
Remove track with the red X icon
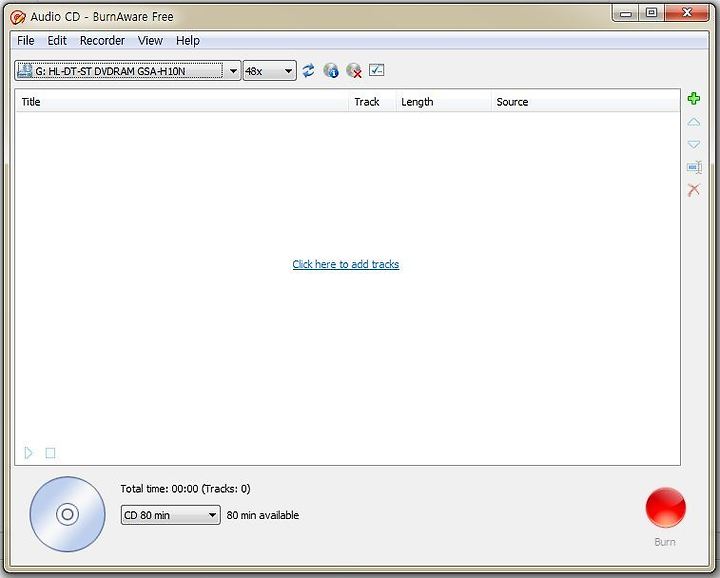(694, 190)
